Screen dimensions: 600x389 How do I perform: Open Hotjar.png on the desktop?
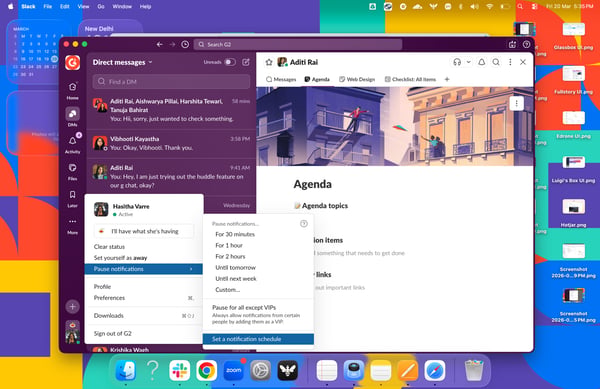573,213
